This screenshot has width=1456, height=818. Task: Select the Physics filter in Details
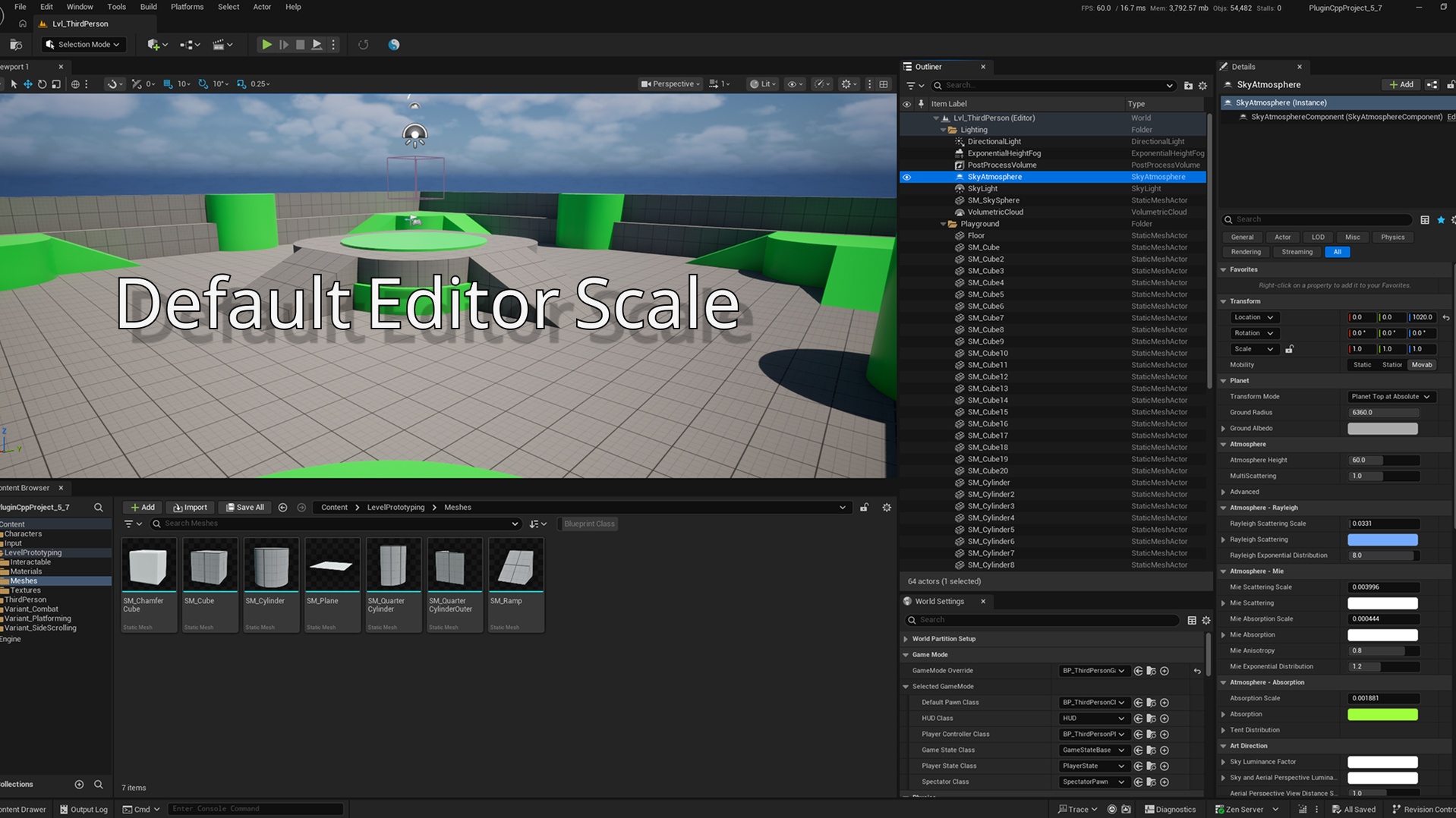tap(1392, 238)
